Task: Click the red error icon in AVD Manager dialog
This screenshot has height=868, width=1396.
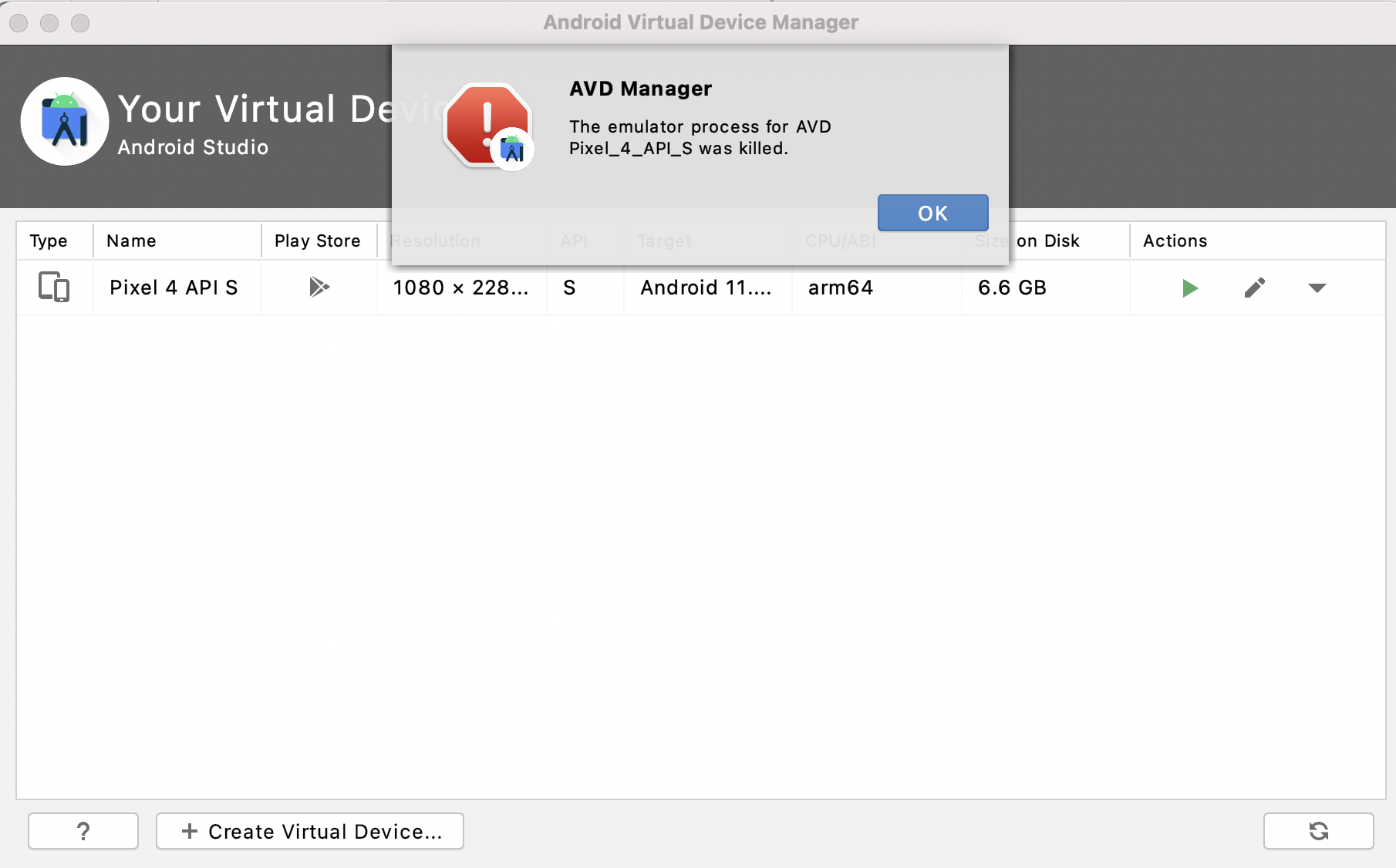Action: coord(488,126)
